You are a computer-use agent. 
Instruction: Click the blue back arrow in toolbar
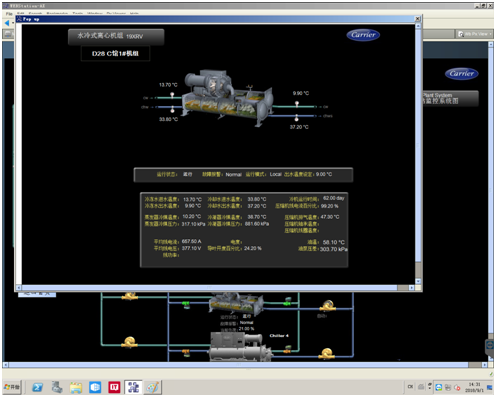[x=7, y=23]
